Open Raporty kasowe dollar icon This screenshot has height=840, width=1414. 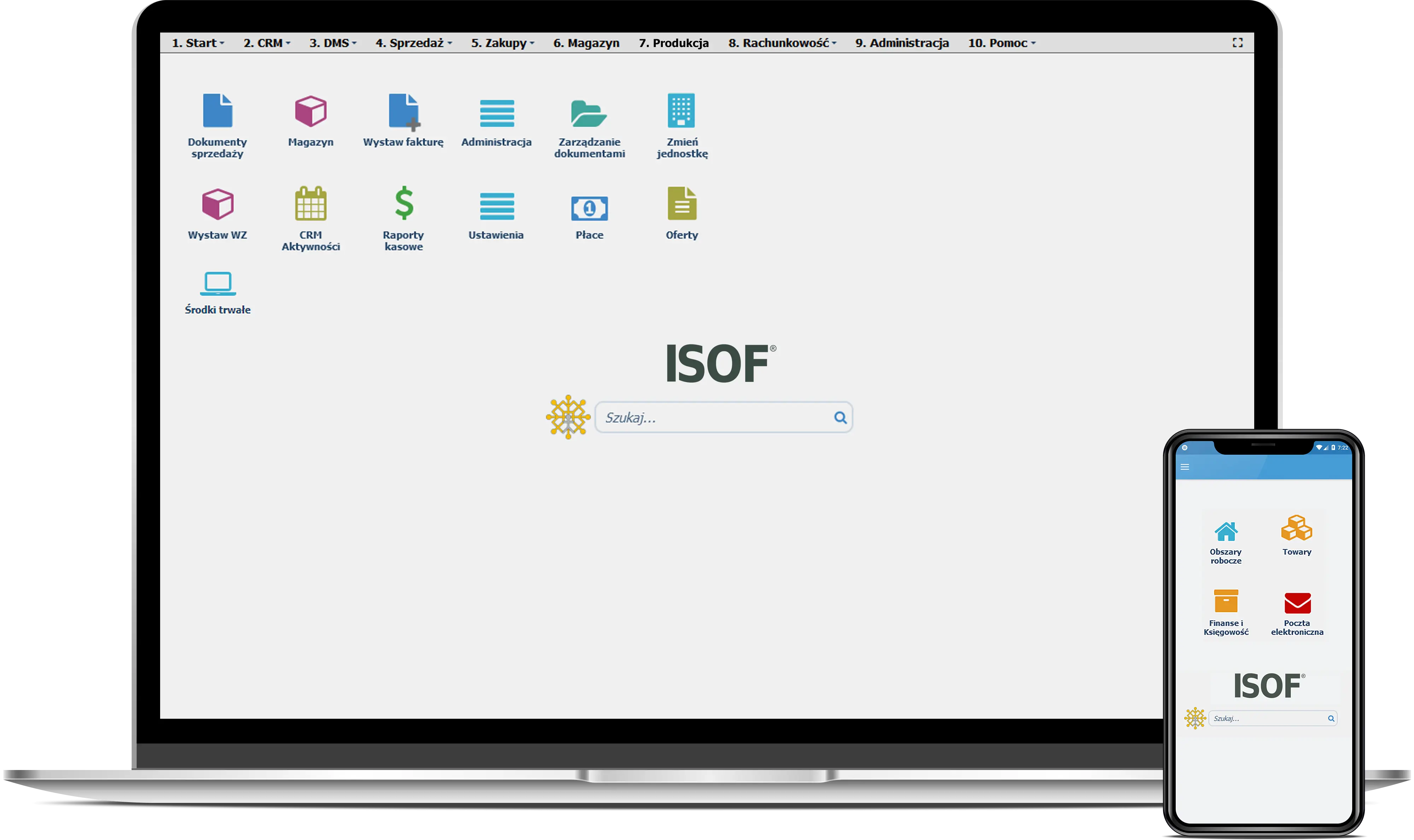403,203
